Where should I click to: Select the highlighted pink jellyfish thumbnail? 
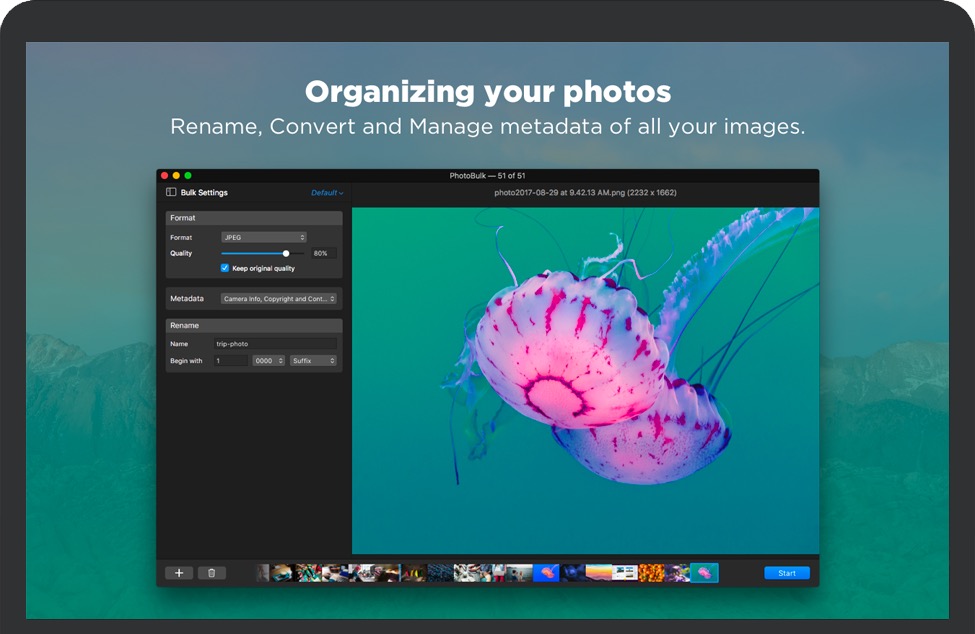[x=704, y=573]
